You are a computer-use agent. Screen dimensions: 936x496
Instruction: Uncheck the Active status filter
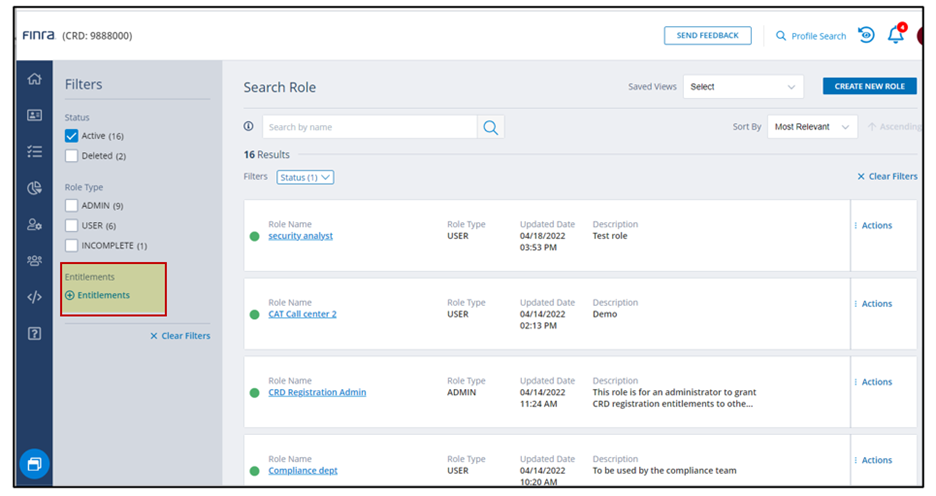tap(72, 136)
